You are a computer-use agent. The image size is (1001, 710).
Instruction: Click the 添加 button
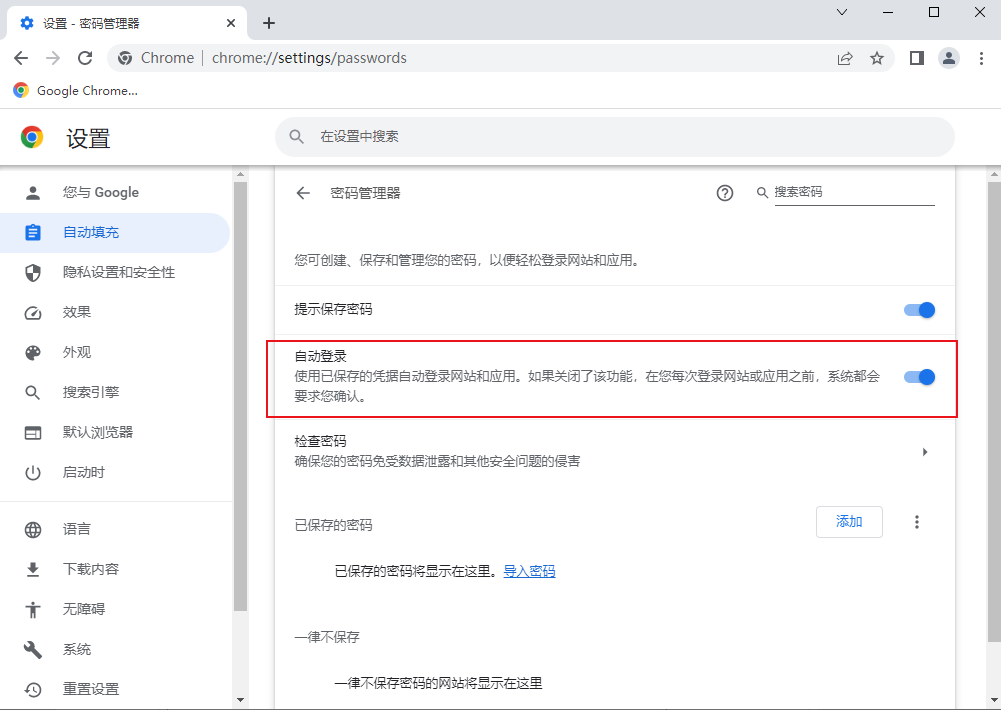(x=849, y=521)
